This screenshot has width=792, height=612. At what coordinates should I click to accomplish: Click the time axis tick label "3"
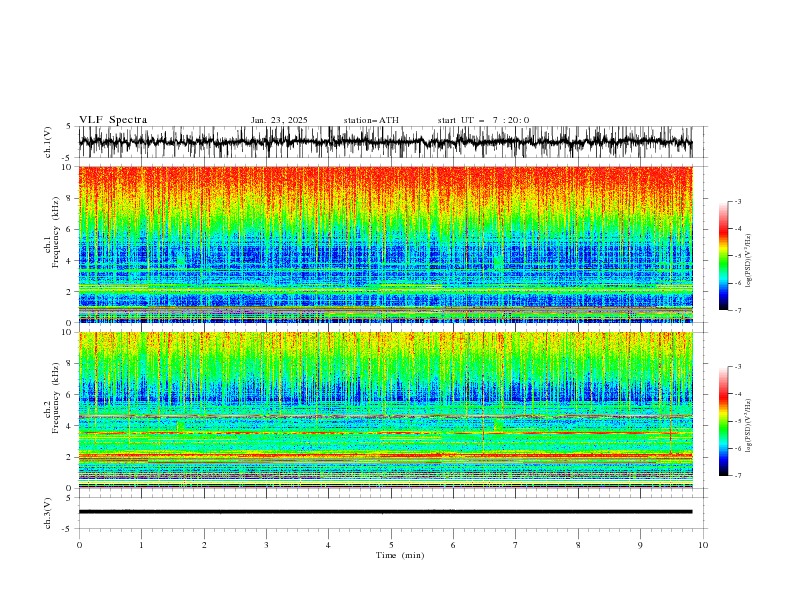(x=266, y=545)
